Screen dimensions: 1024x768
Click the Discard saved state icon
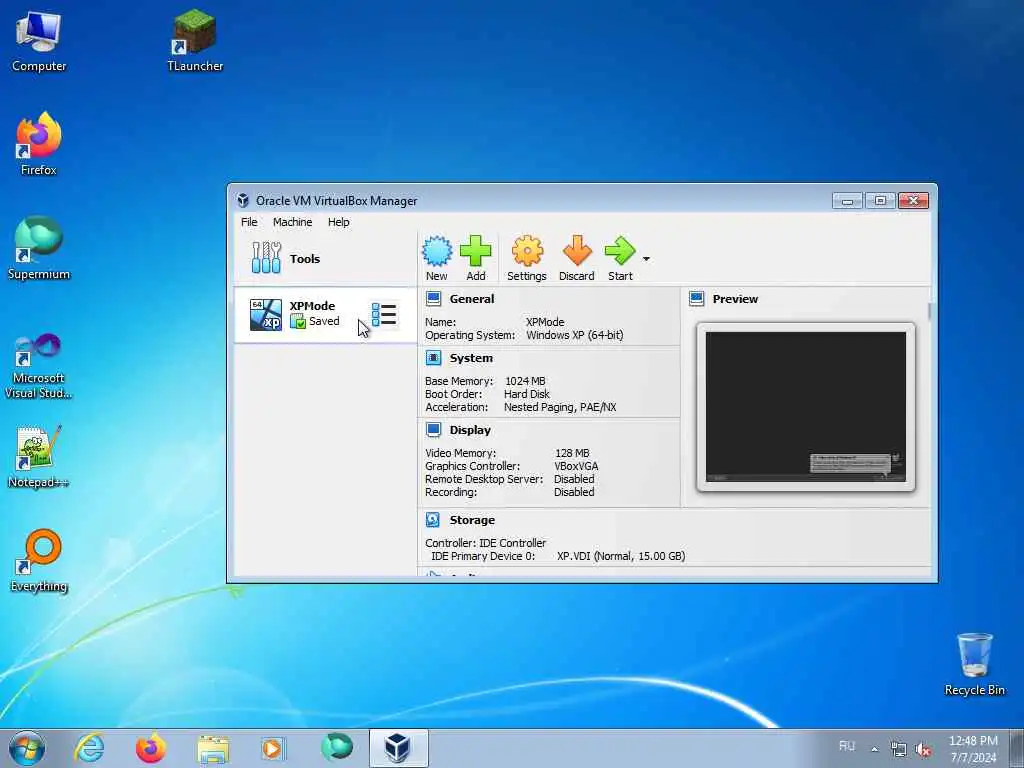(x=577, y=251)
